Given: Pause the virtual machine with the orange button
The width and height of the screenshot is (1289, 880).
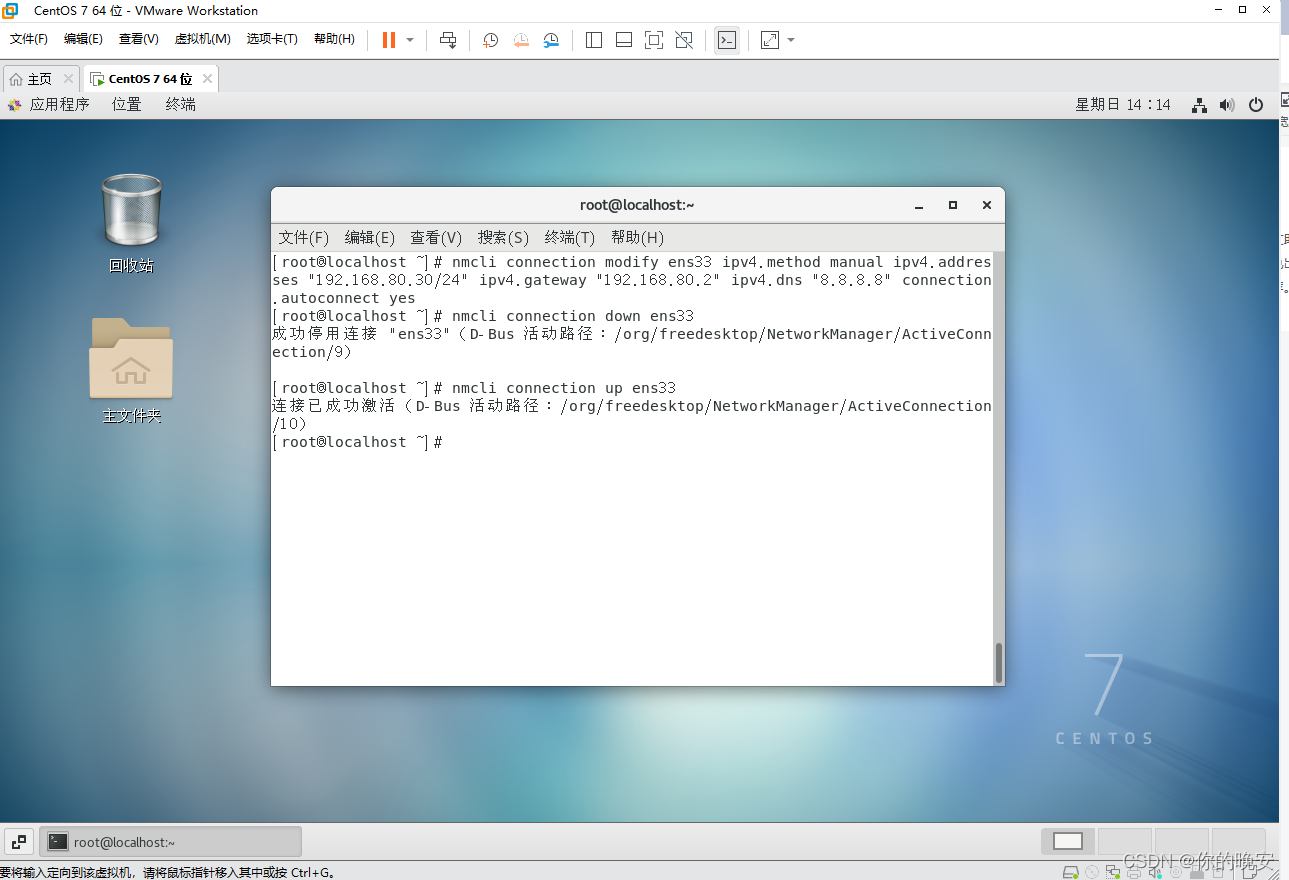Looking at the screenshot, I should click(x=389, y=40).
